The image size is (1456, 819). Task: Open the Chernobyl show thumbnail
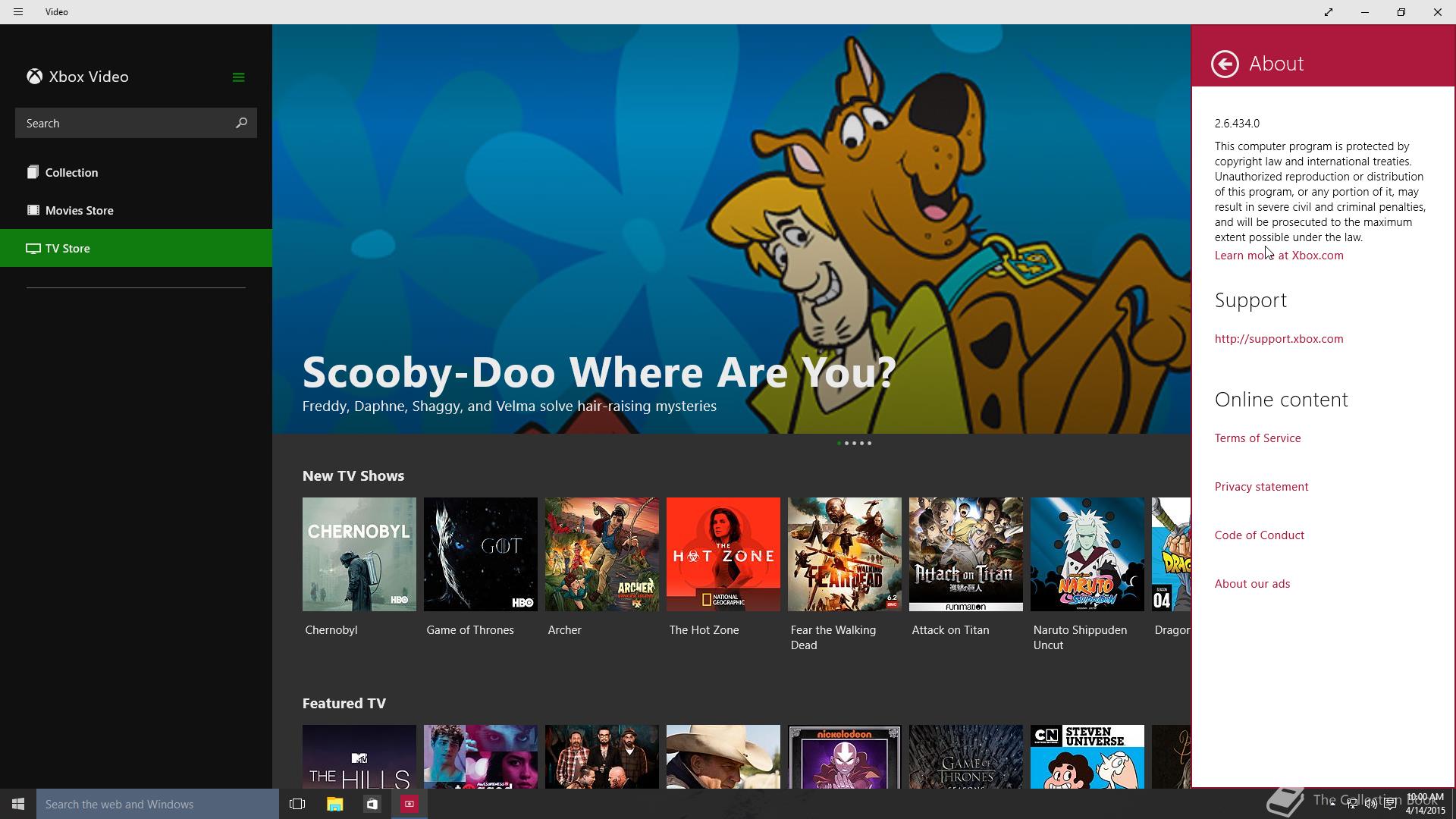359,554
